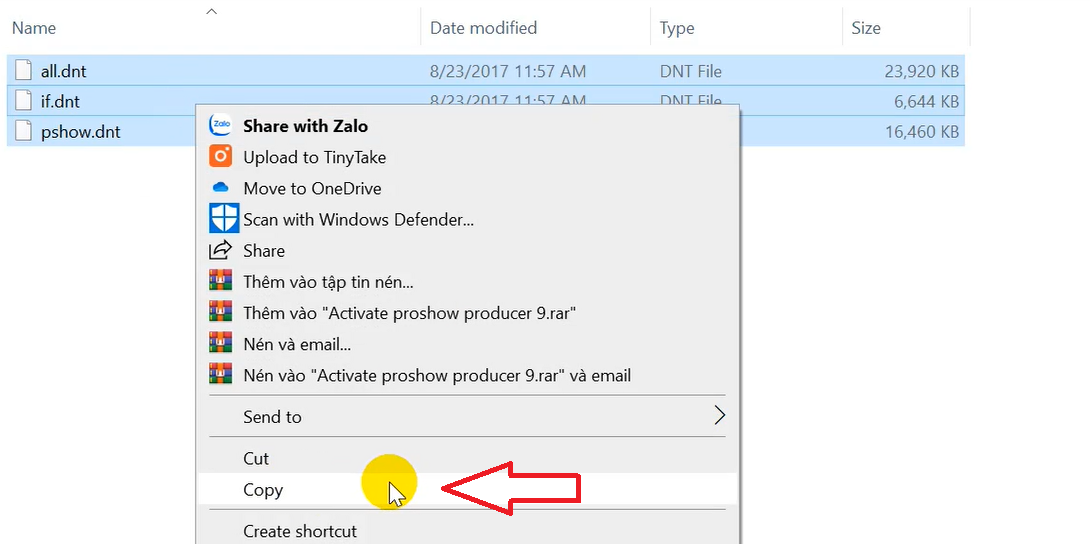Click the Type column header
This screenshot has width=1090, height=544.
click(x=677, y=28)
